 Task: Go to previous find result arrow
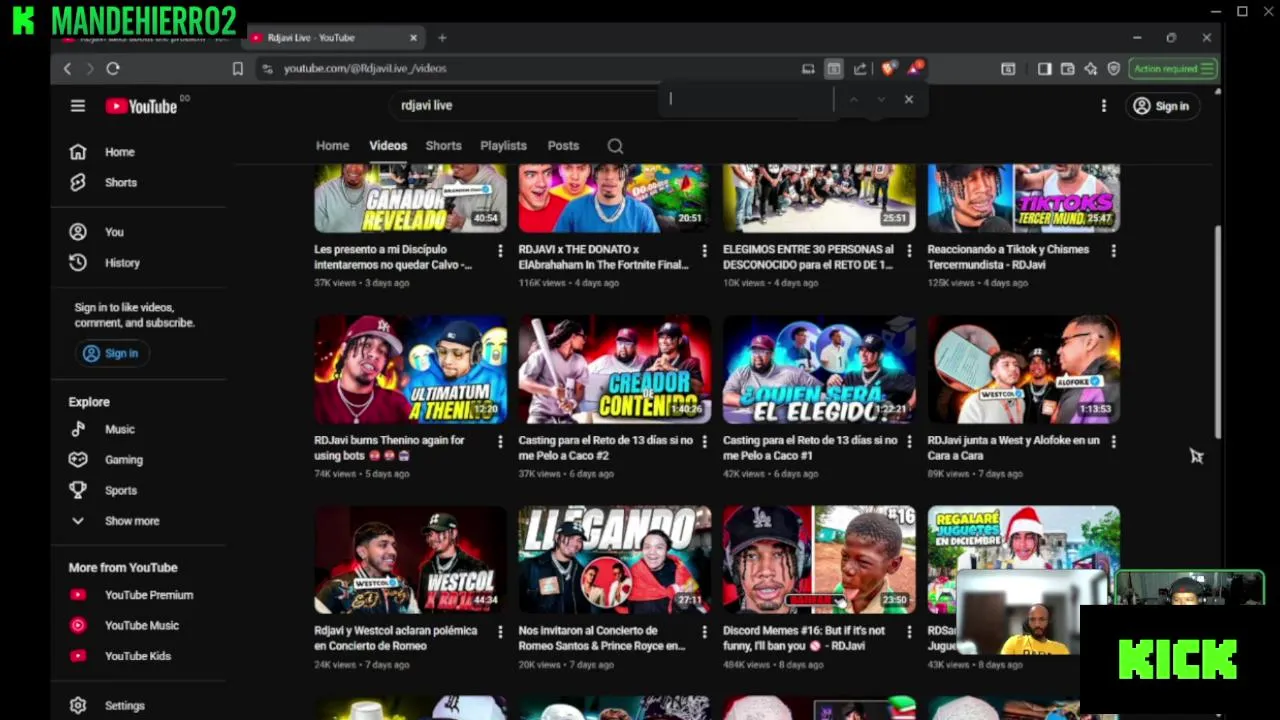pyautogui.click(x=853, y=100)
